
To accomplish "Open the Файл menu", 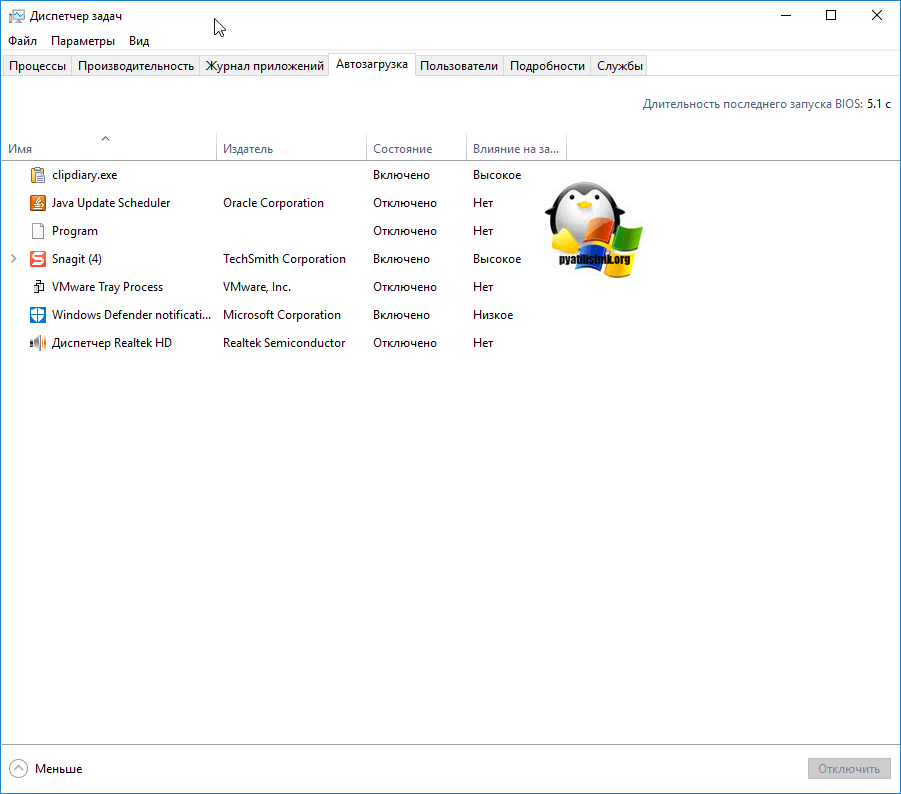I will (x=22, y=41).
